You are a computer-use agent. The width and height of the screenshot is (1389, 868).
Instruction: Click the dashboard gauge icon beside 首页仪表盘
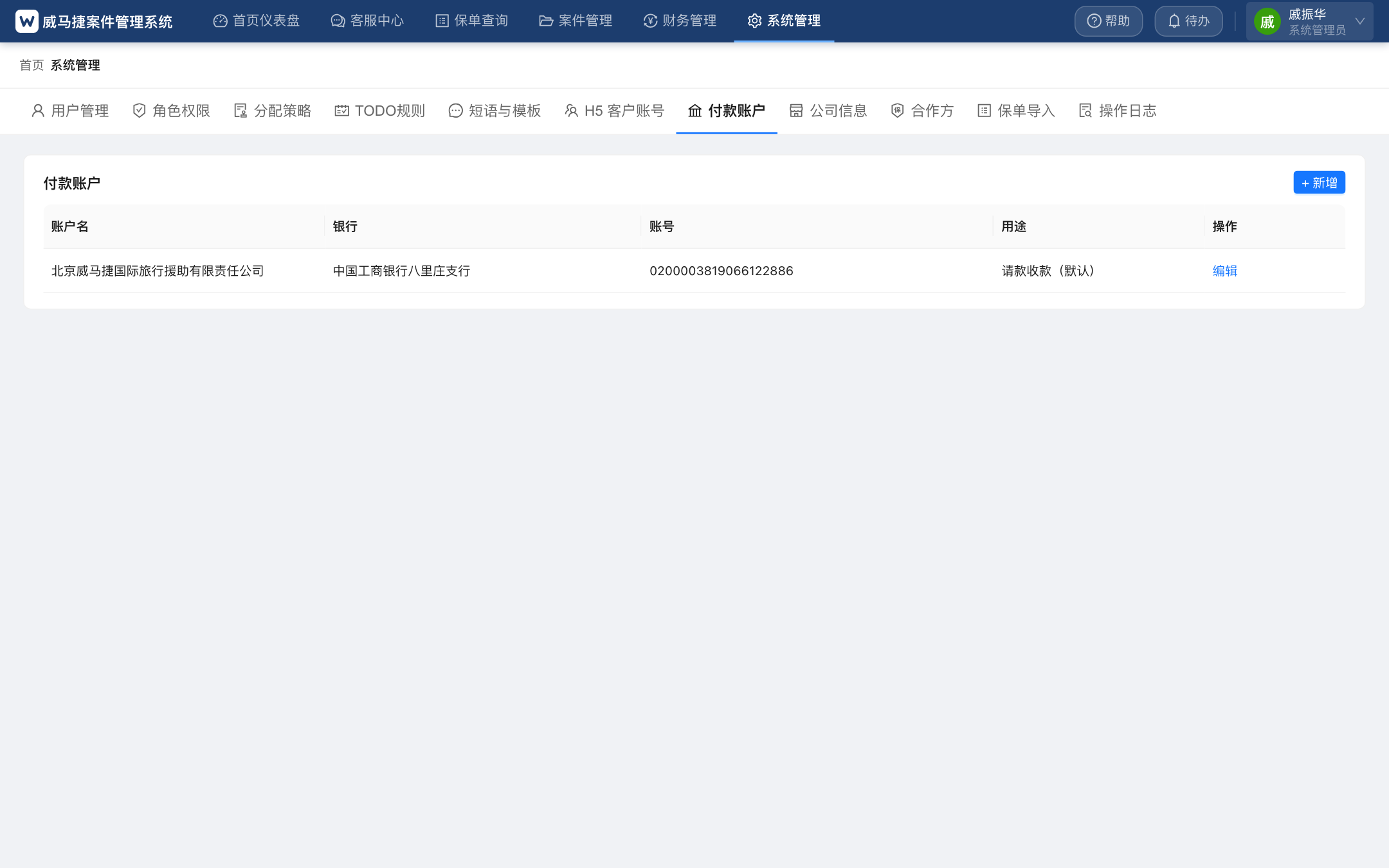[220, 21]
